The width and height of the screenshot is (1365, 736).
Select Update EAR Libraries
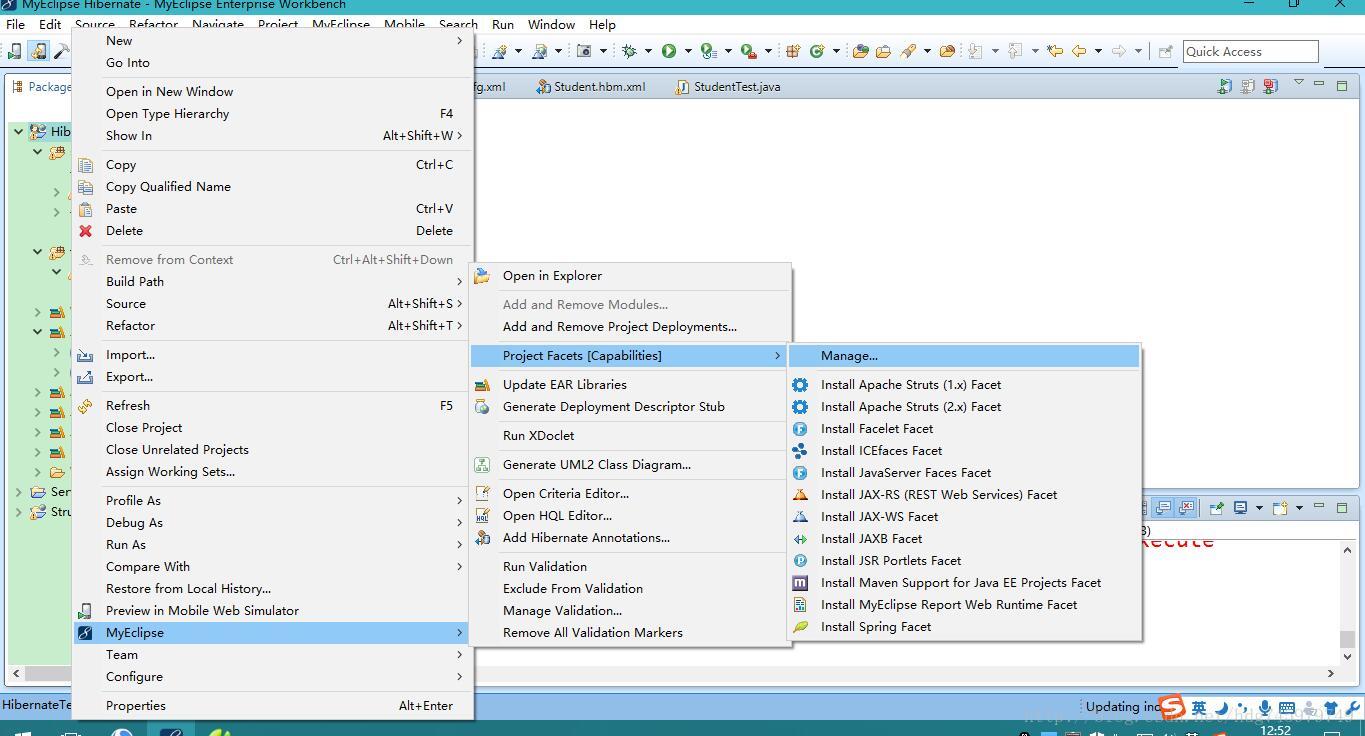point(629,385)
